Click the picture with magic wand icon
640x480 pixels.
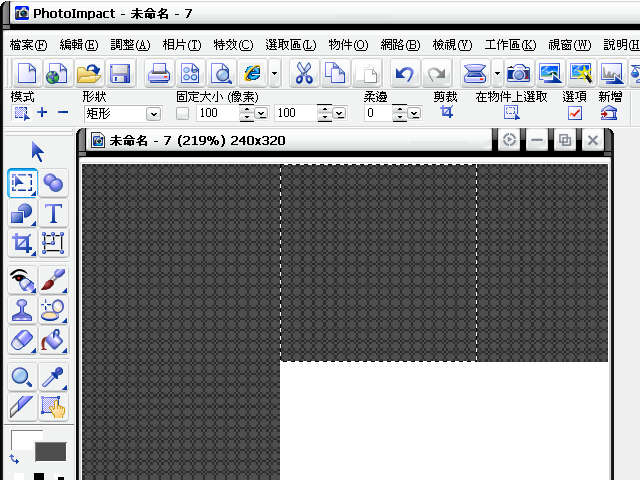point(581,74)
